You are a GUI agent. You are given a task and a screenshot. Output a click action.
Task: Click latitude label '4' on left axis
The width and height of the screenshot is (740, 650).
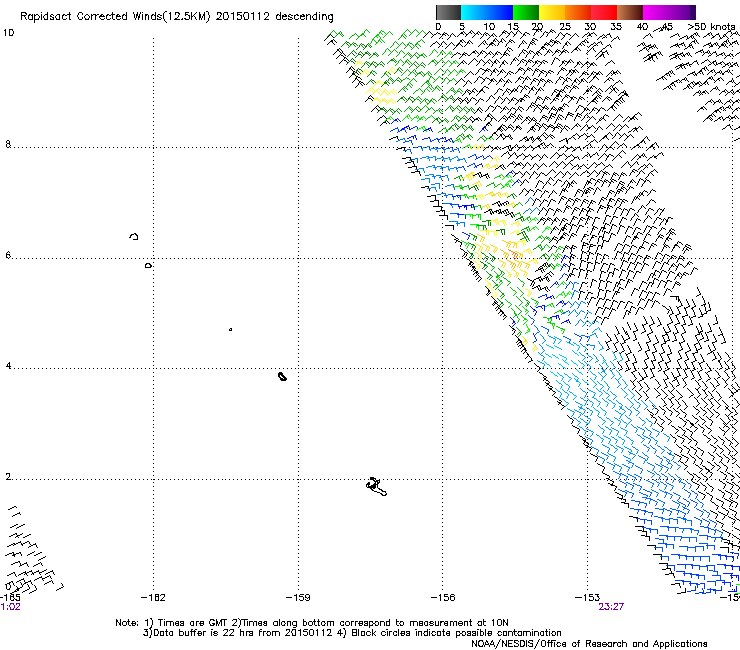[8, 366]
